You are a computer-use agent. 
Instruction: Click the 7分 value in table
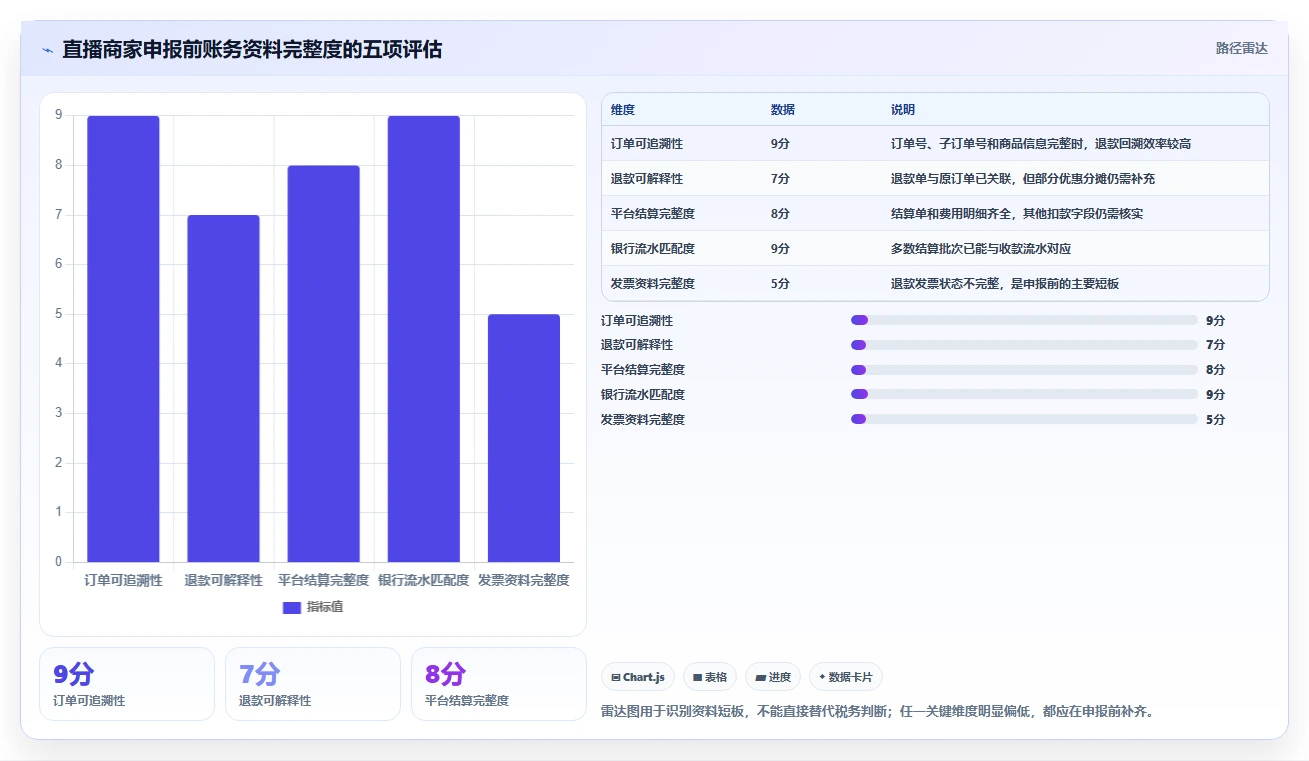click(780, 179)
